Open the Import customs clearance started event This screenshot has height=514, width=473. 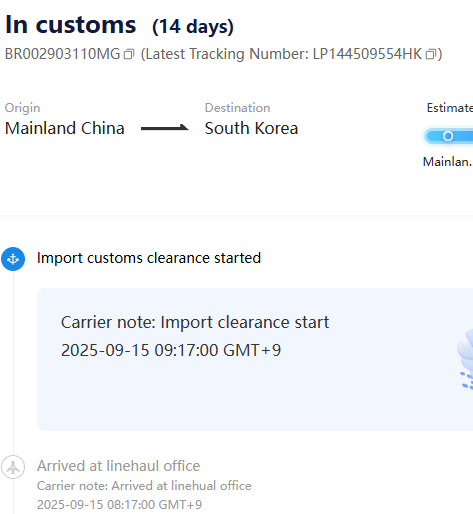tap(149, 258)
